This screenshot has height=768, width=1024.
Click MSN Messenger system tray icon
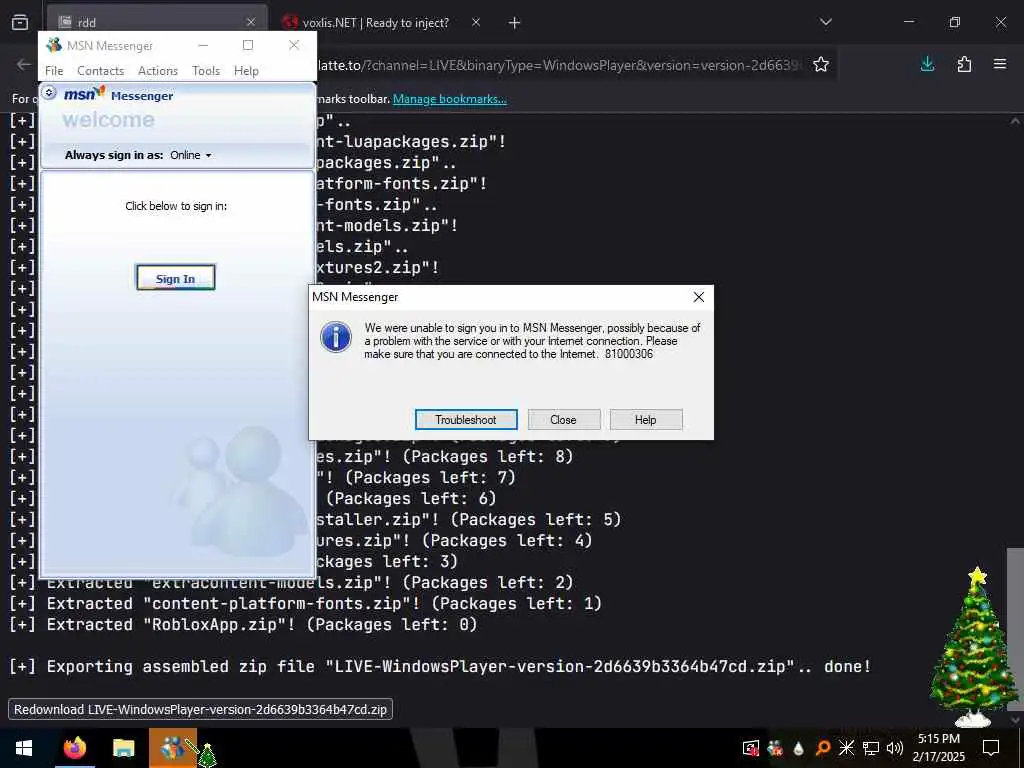[x=775, y=748]
